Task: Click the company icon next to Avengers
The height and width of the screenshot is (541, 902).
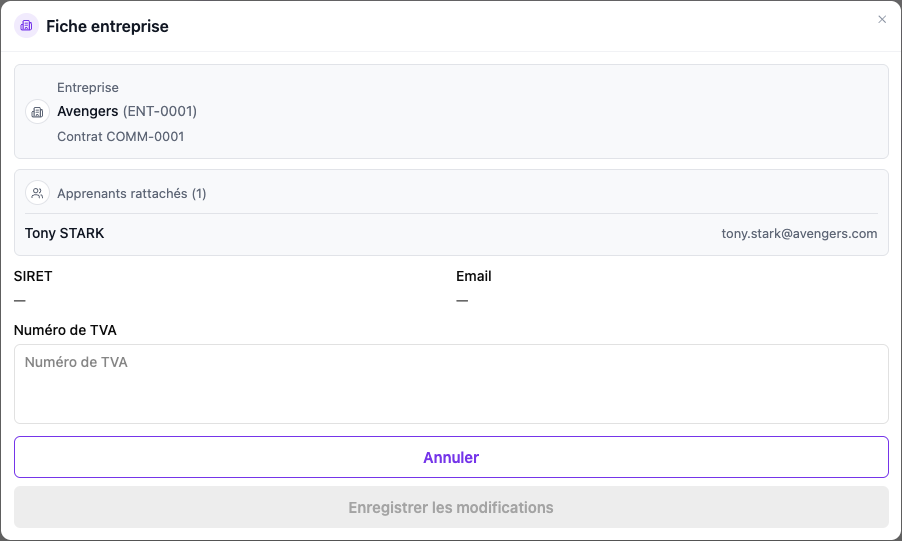Action: [37, 112]
